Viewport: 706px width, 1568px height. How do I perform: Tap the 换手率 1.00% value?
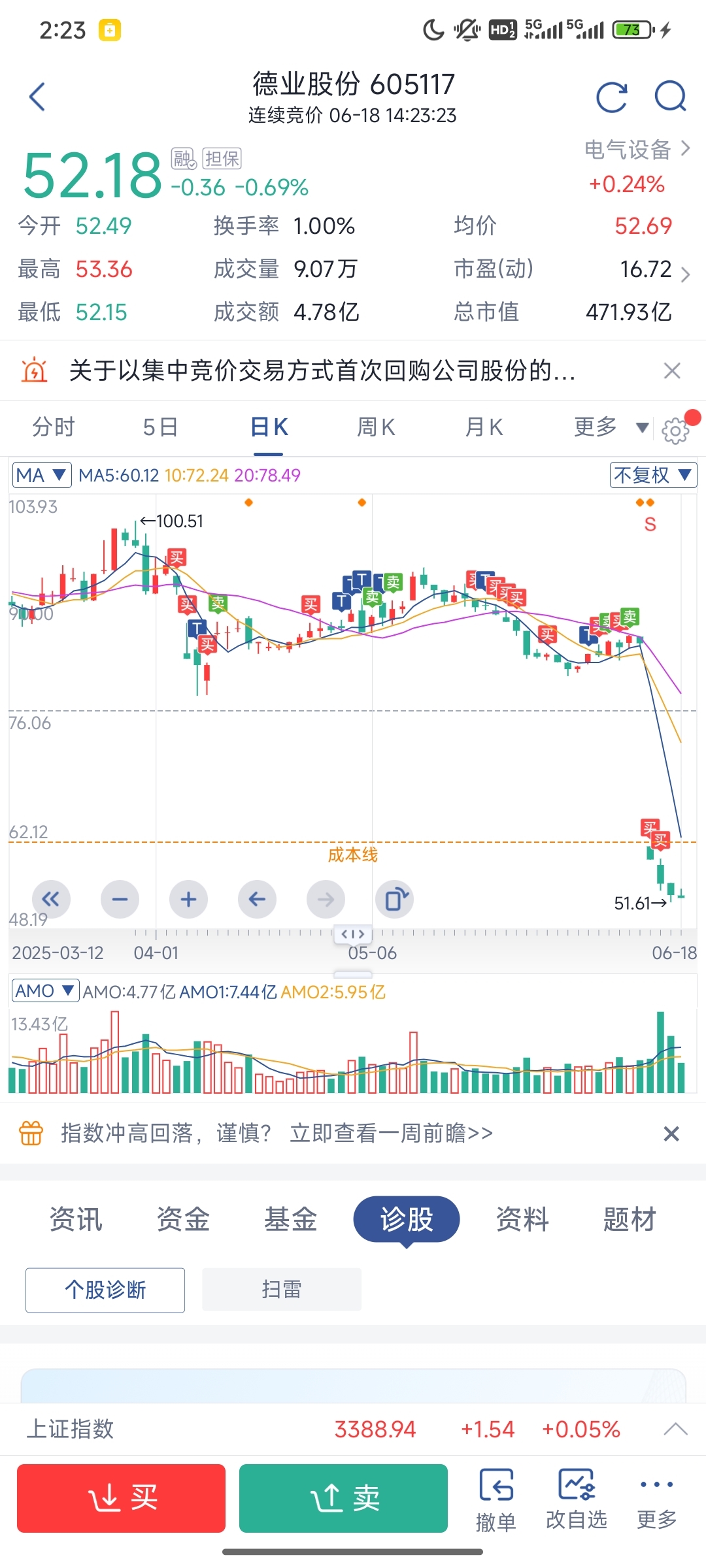pos(324,225)
